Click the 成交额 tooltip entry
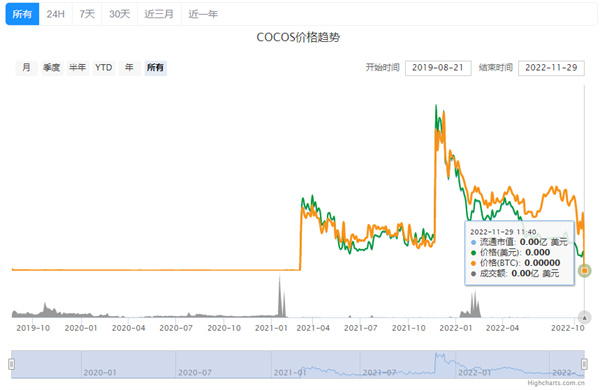Screen dimensions: 600x390 pos(515,273)
